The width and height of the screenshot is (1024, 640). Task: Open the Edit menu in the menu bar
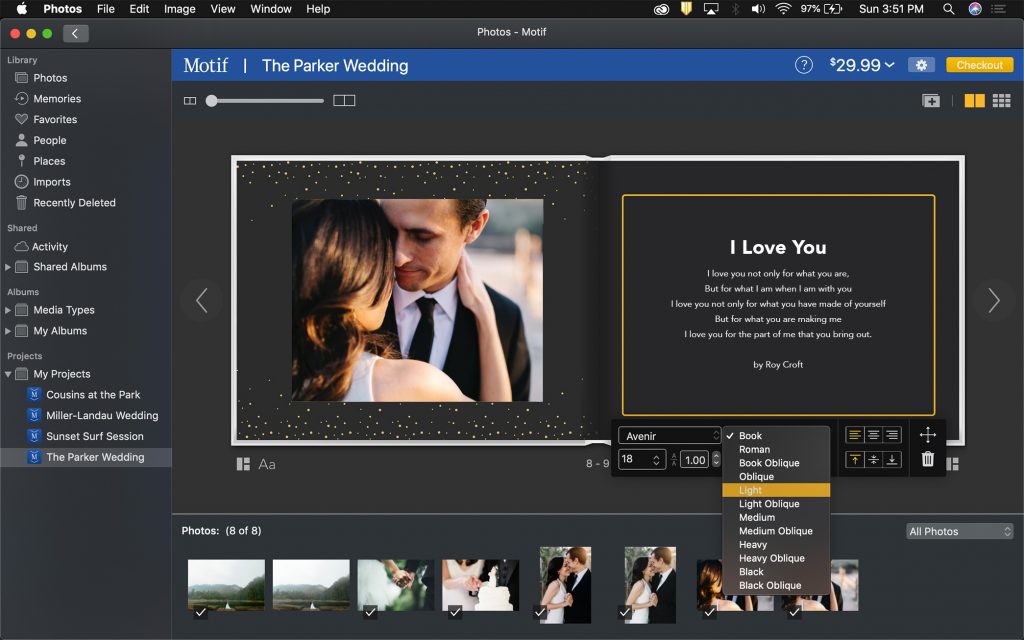(139, 8)
